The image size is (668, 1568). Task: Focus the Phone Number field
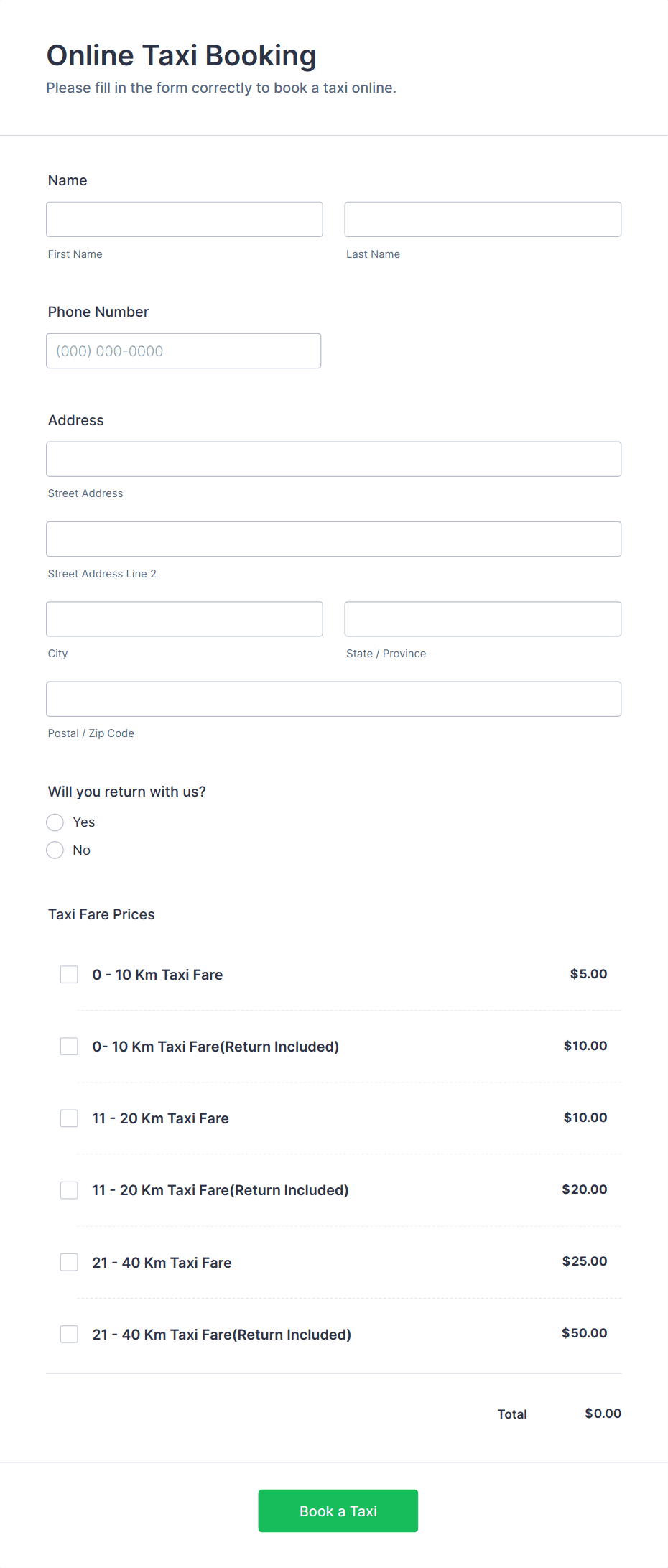pos(184,351)
